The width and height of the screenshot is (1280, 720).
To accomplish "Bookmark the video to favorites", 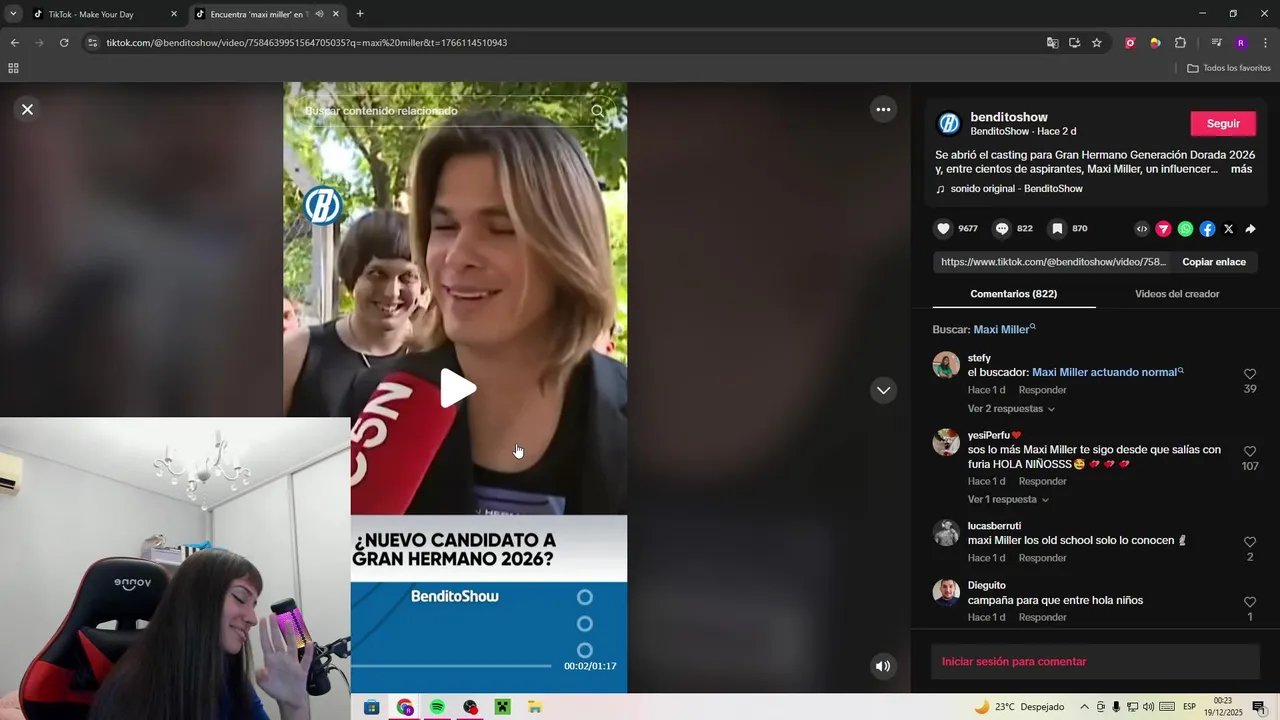I will (1057, 229).
